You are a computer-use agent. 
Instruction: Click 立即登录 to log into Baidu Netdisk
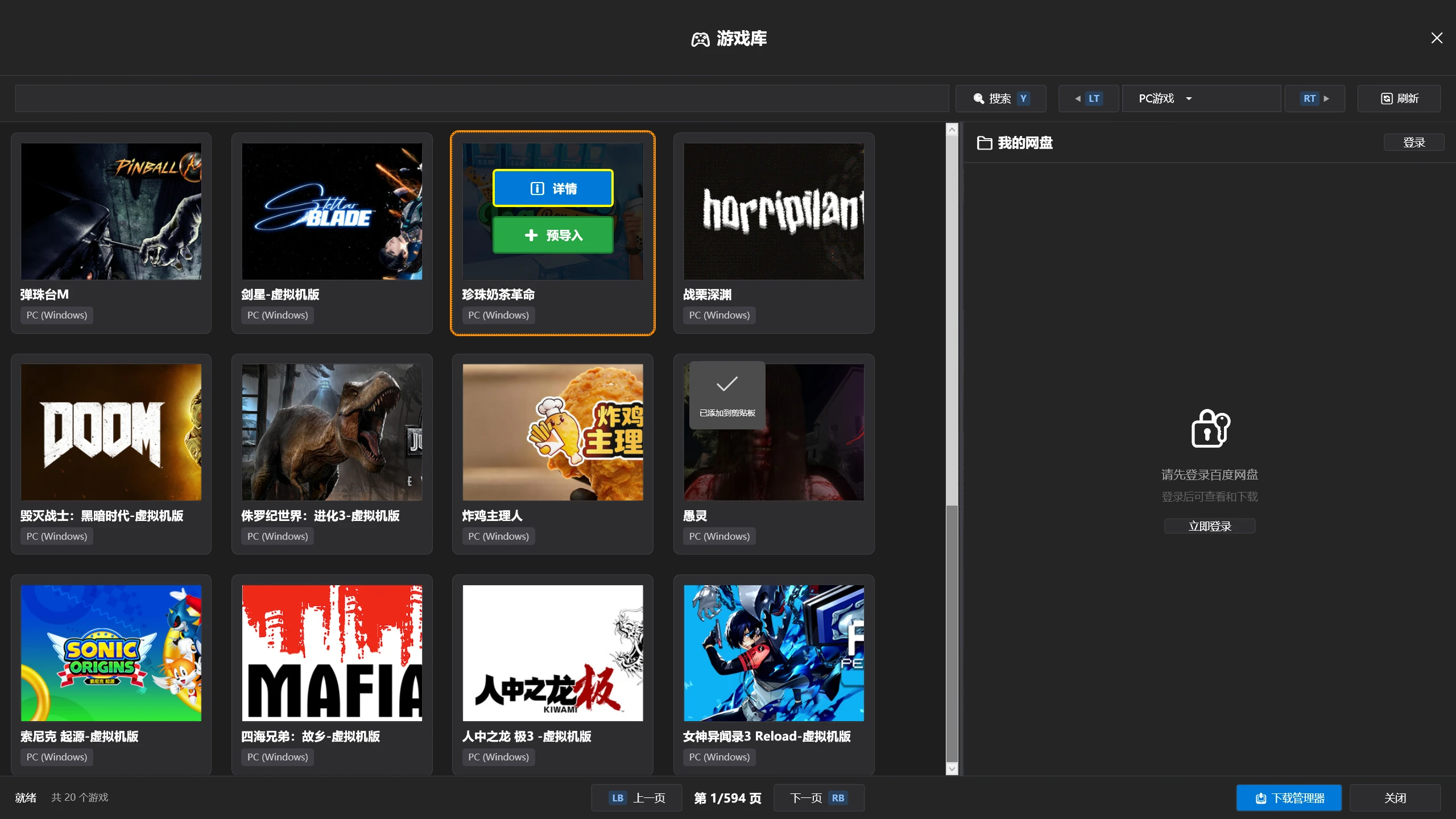point(1209,526)
